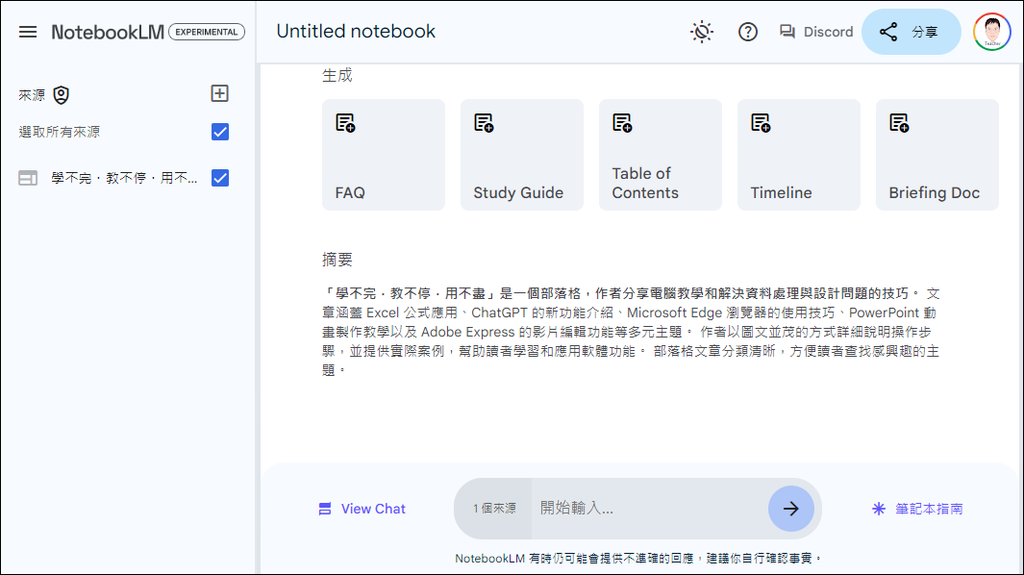Image resolution: width=1024 pixels, height=575 pixels.
Task: Generate a Table of Contents
Action: tap(660, 155)
